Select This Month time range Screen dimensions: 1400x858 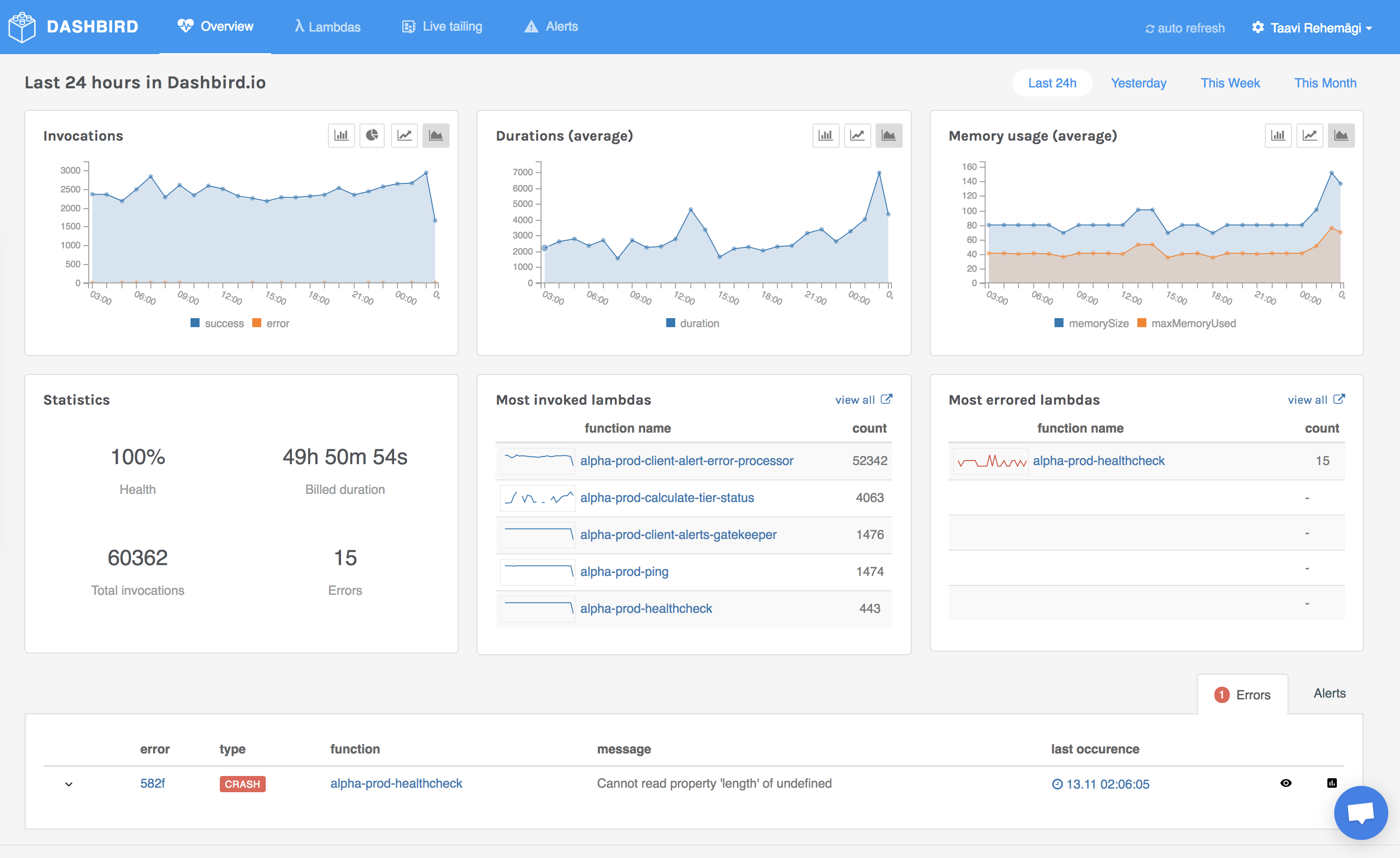[x=1325, y=83]
